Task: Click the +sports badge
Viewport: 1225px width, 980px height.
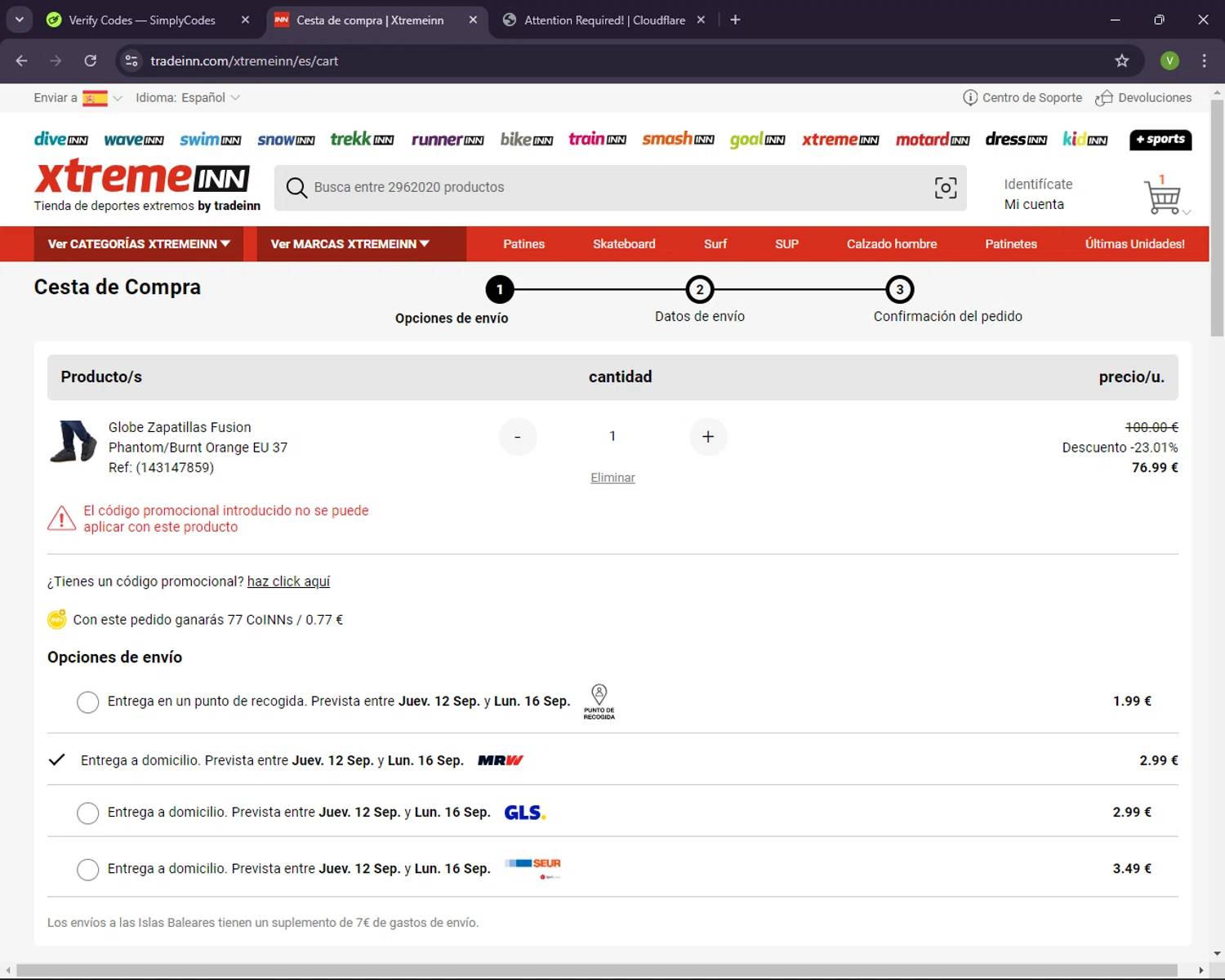Action: (x=1160, y=140)
